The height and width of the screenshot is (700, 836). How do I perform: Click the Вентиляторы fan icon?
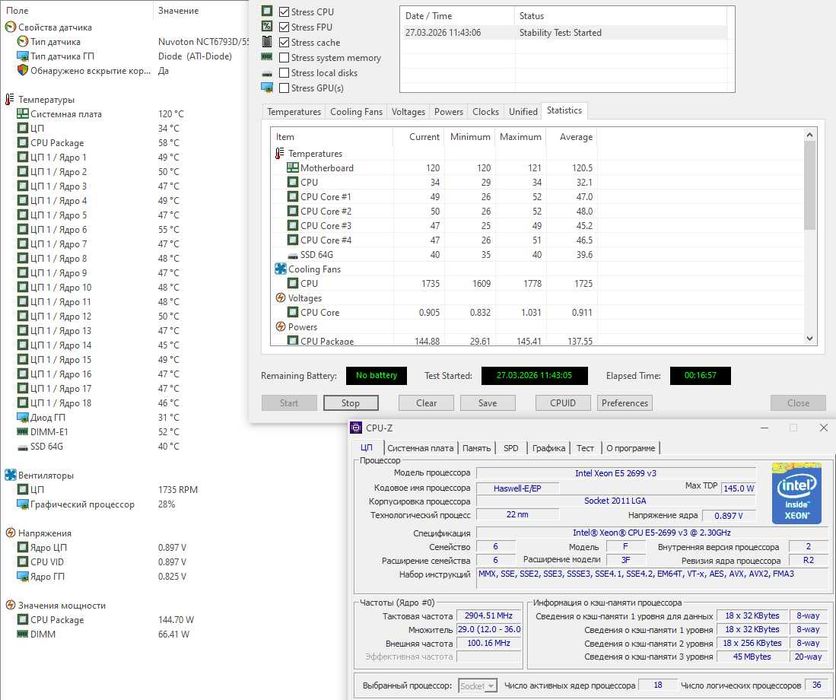[x=10, y=475]
